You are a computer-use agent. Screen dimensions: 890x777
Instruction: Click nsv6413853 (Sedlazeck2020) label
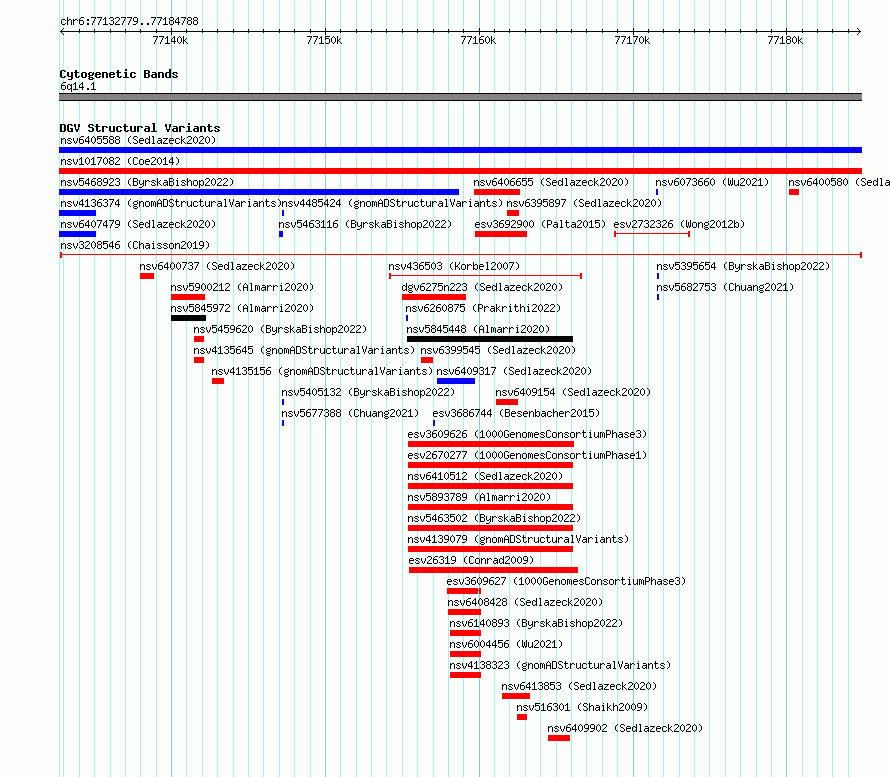(x=579, y=686)
